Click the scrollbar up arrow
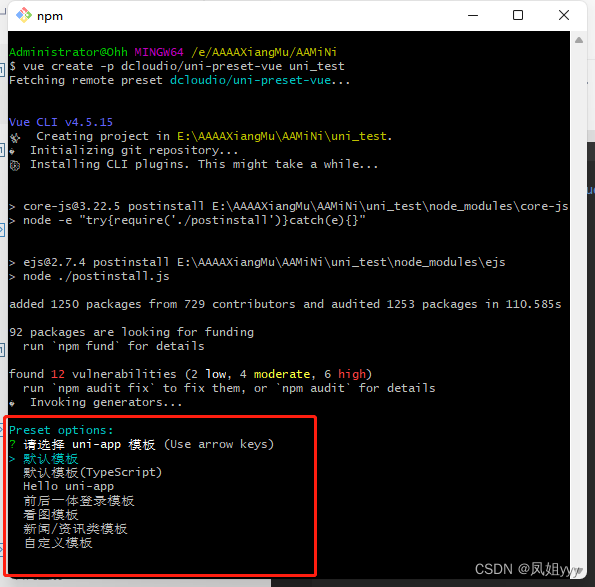Viewport: 595px width, 587px height. (x=579, y=40)
